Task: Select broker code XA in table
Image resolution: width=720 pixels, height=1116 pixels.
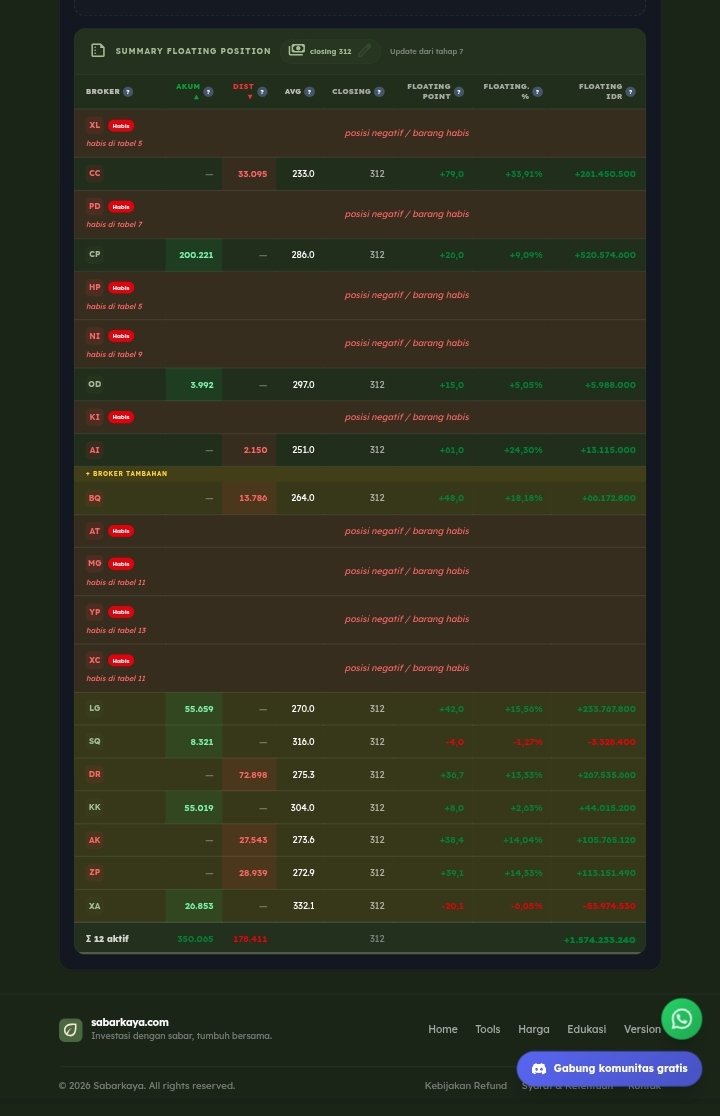Action: pos(95,906)
